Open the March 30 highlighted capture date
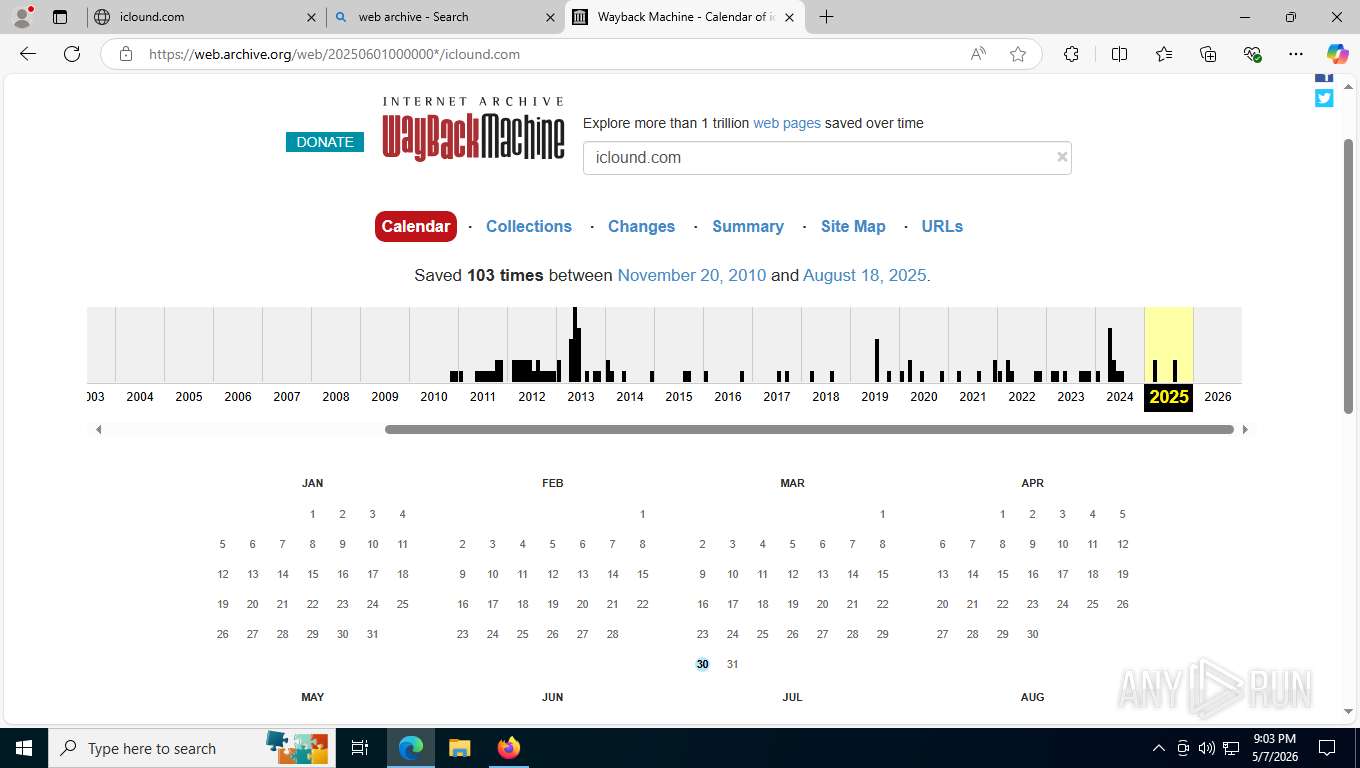The width and height of the screenshot is (1360, 768). click(x=703, y=664)
